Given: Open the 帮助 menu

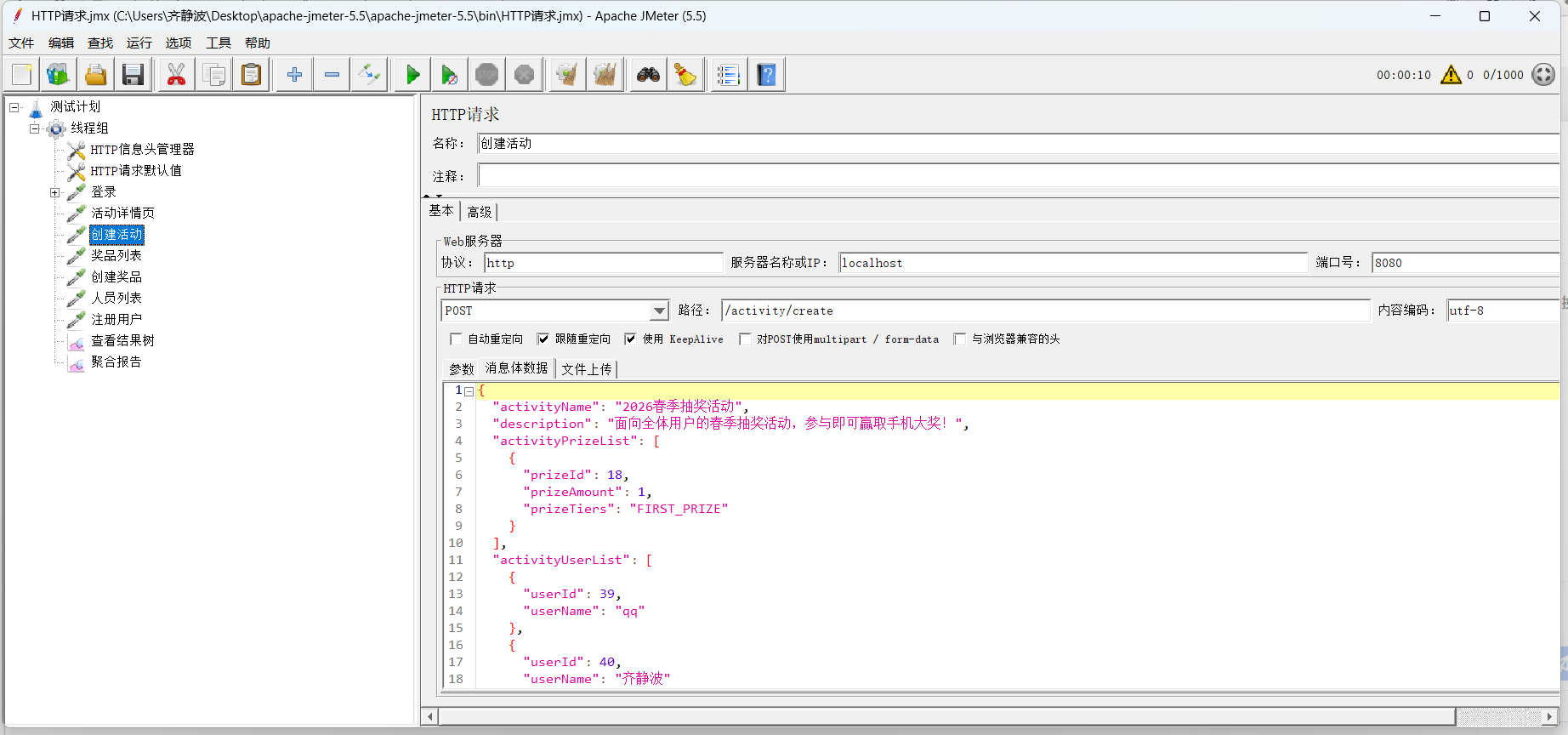Looking at the screenshot, I should pos(258,43).
